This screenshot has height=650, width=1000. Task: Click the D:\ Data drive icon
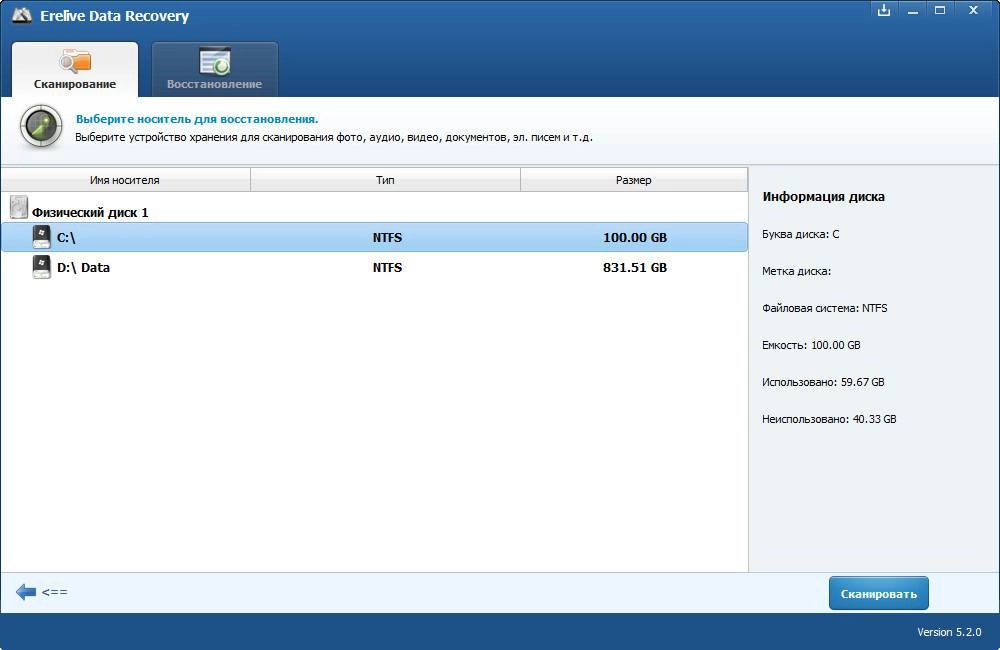41,267
